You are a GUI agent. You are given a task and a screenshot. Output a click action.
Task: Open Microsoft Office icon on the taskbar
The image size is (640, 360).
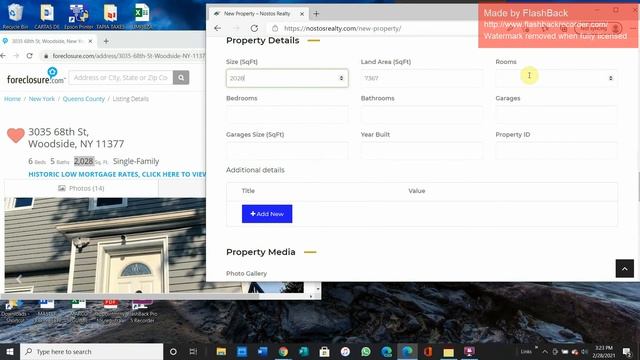tap(428, 351)
